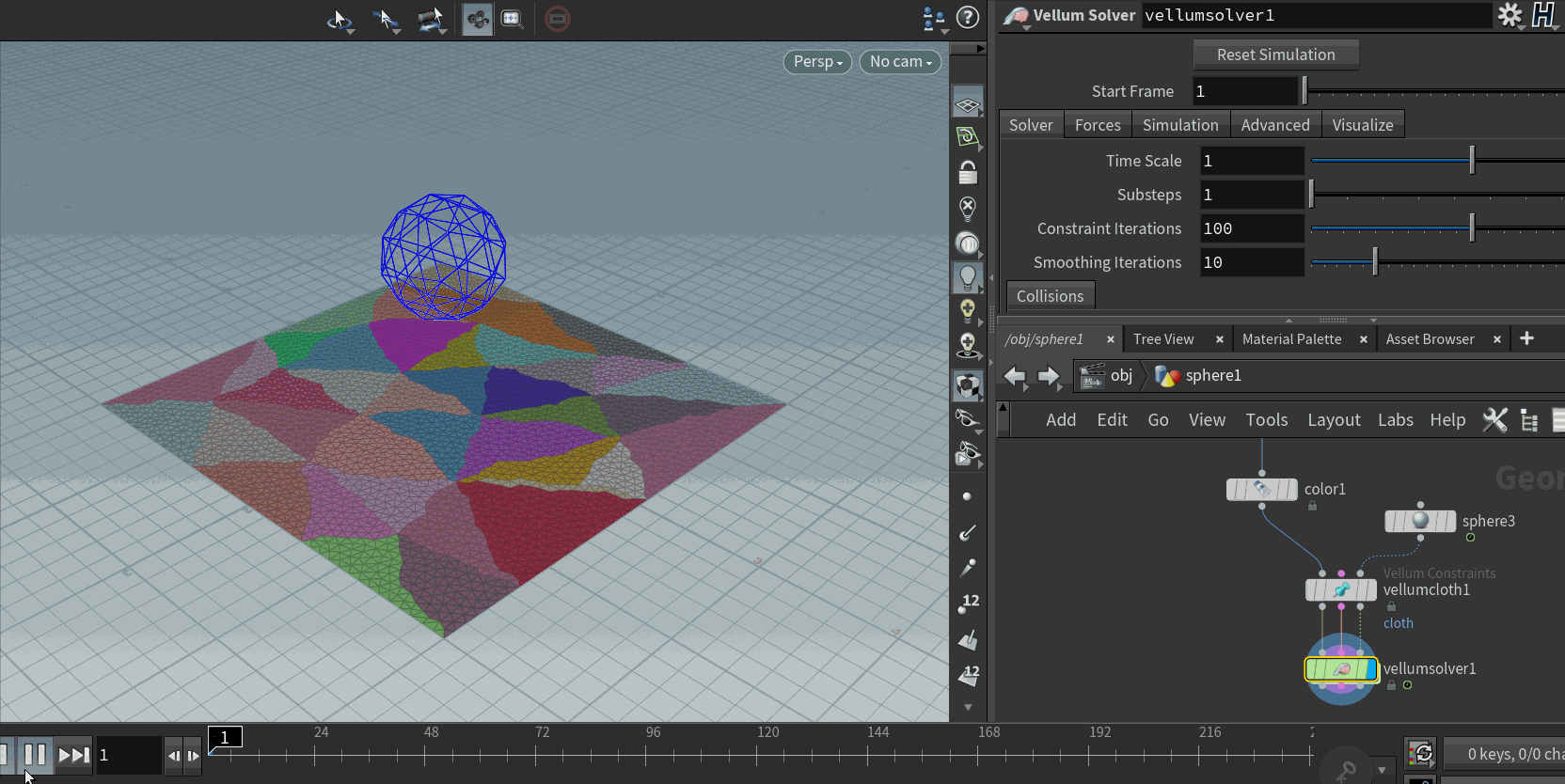Open the network Add menu
The height and width of the screenshot is (784, 1565).
(x=1061, y=420)
